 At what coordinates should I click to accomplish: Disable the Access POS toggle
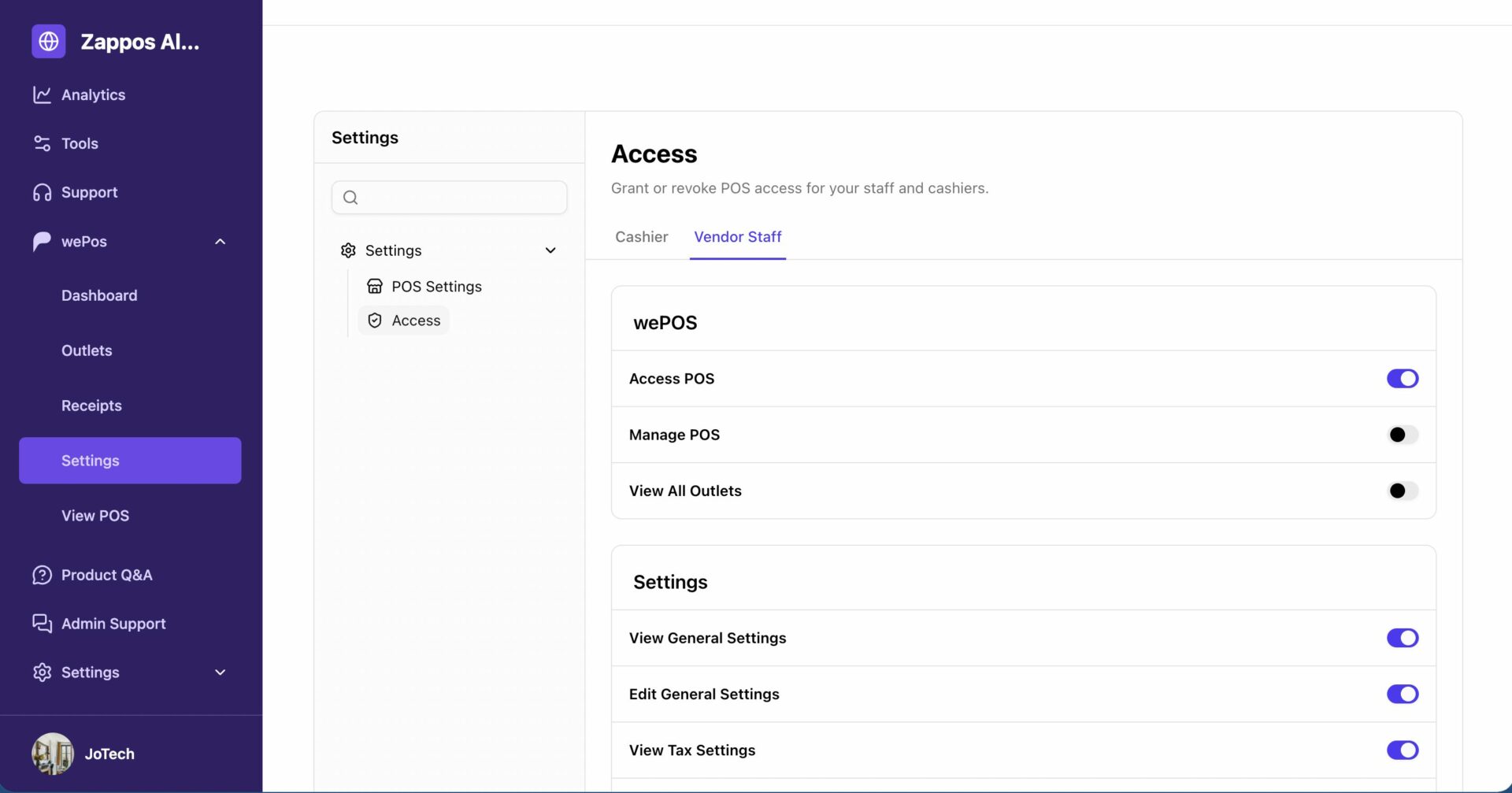coord(1402,379)
